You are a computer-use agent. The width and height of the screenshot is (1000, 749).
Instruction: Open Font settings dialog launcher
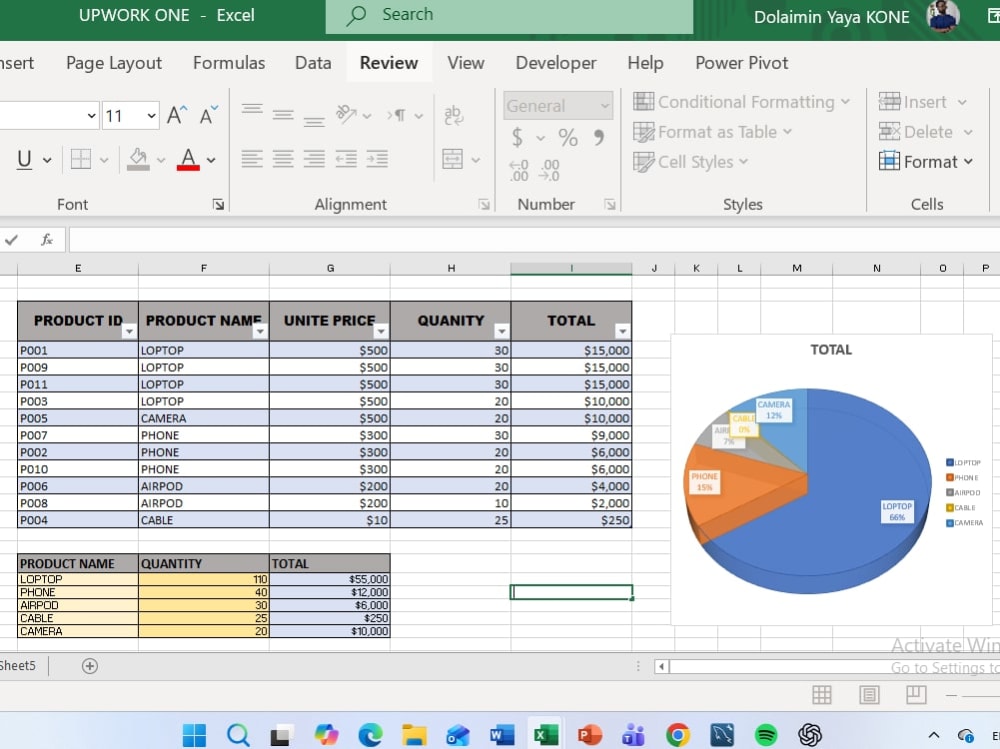point(218,205)
